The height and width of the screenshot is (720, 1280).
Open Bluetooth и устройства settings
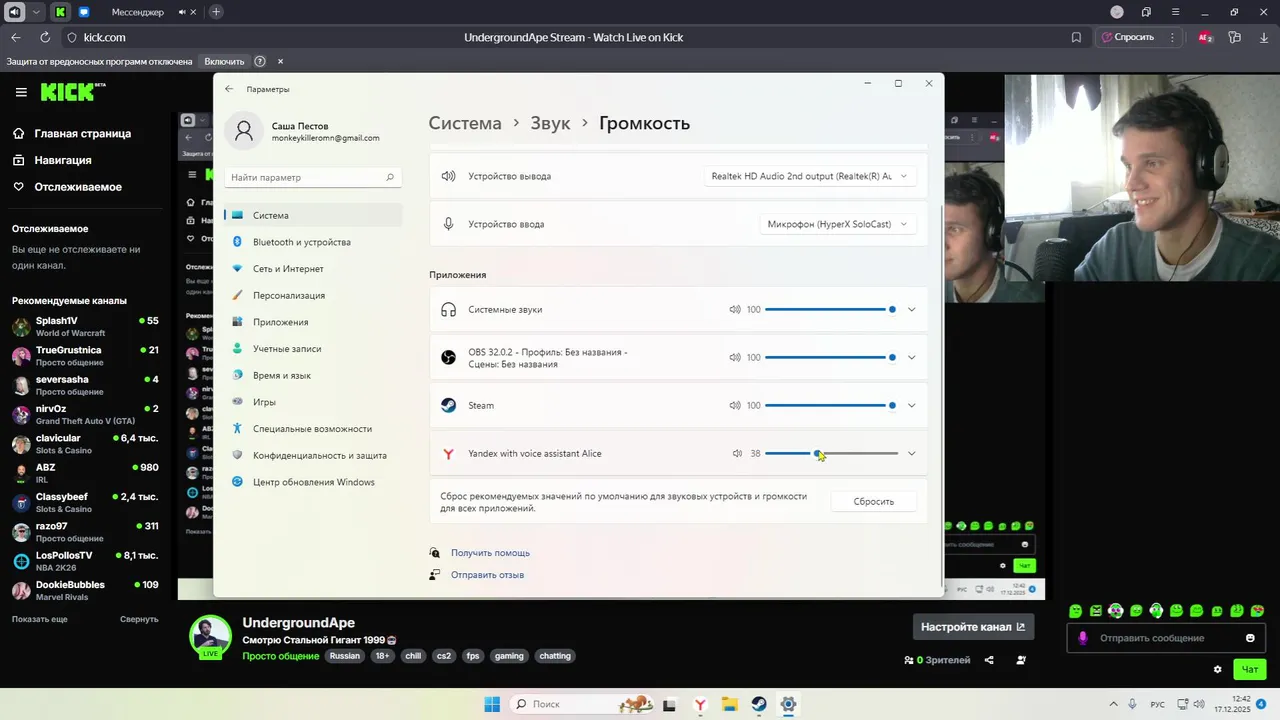tap(314, 242)
